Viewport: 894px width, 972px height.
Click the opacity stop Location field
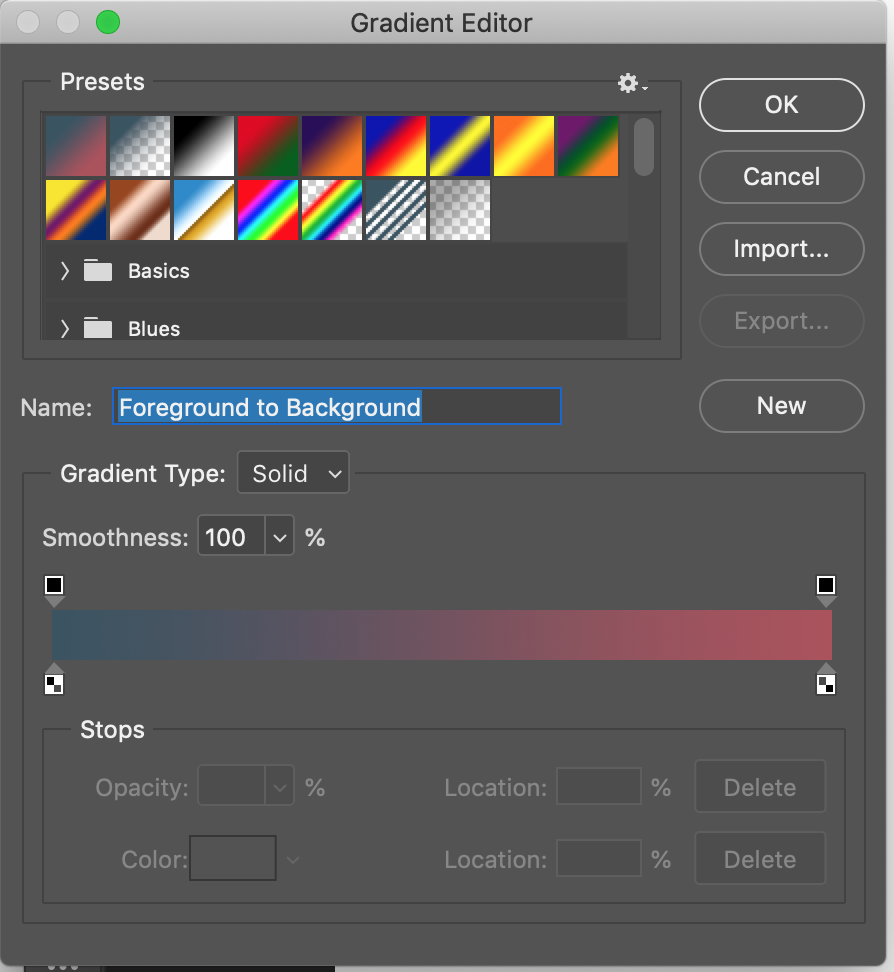pos(598,787)
